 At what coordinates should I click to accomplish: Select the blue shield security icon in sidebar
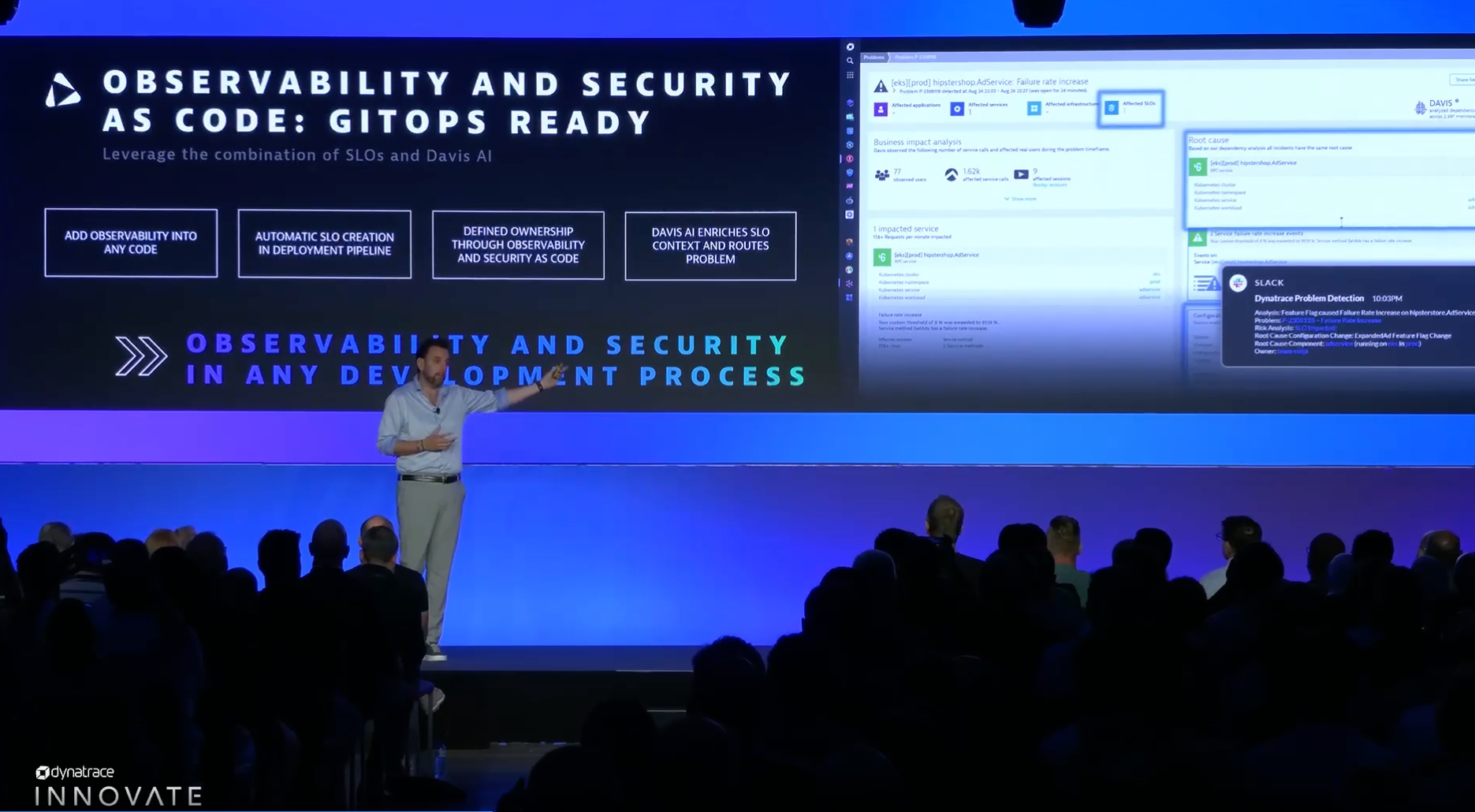850,173
